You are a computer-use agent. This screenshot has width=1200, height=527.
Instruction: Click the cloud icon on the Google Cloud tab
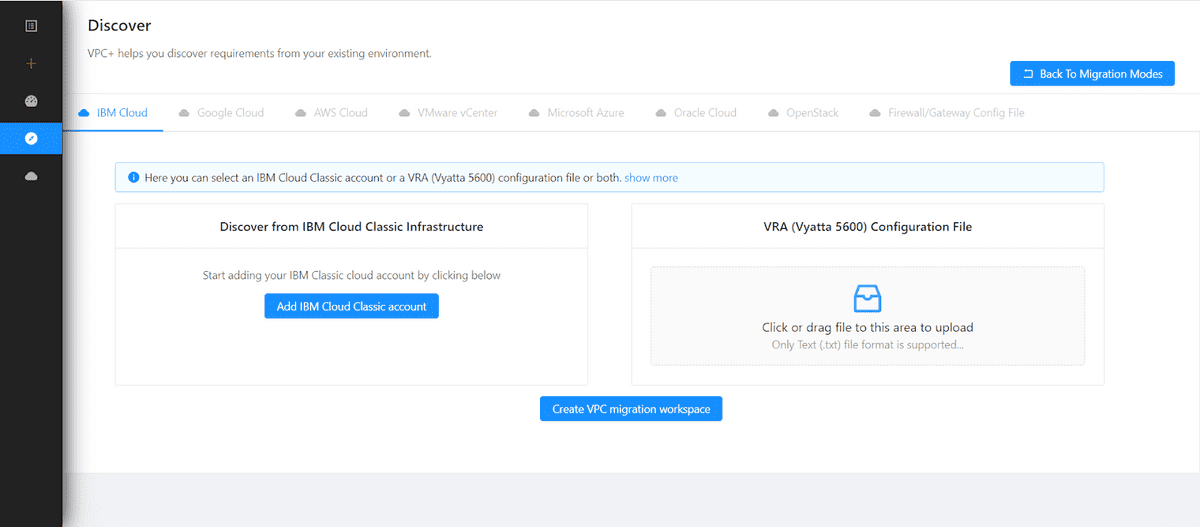point(184,113)
